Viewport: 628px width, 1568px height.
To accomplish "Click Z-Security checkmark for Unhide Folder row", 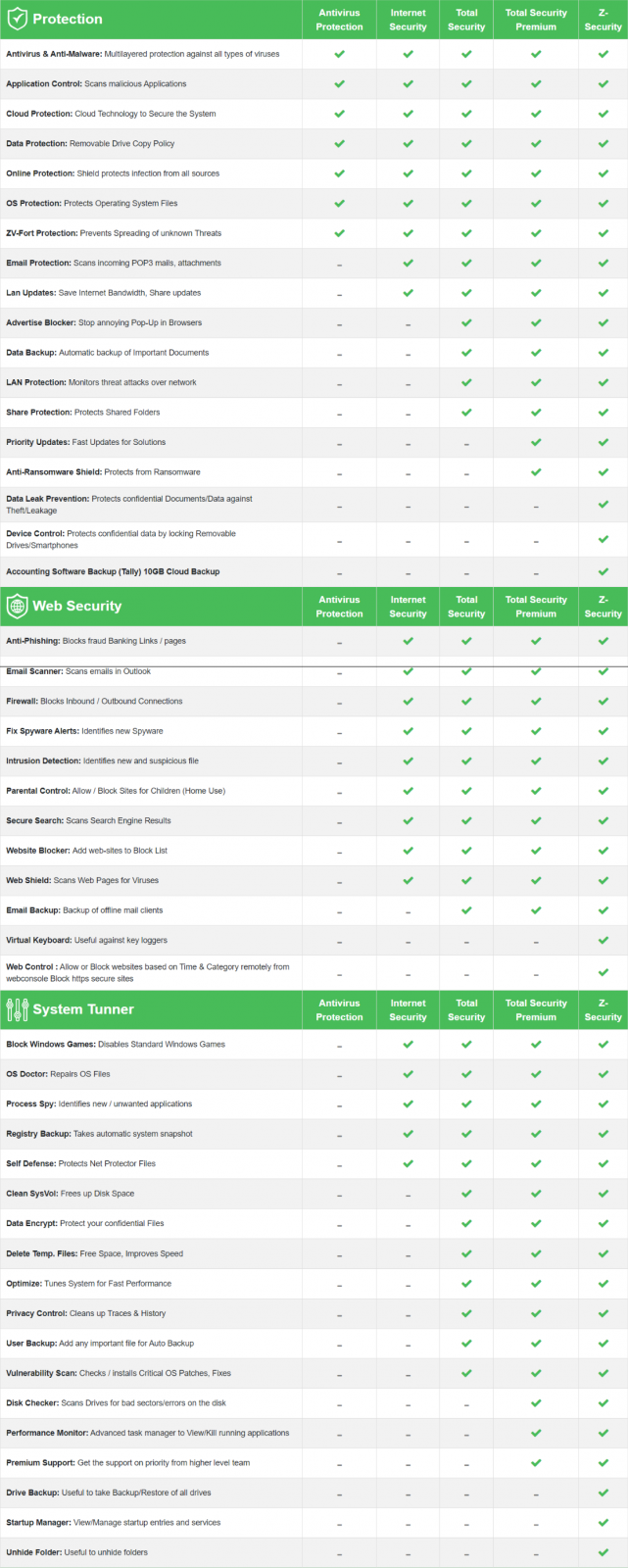I will pyautogui.click(x=604, y=1552).
